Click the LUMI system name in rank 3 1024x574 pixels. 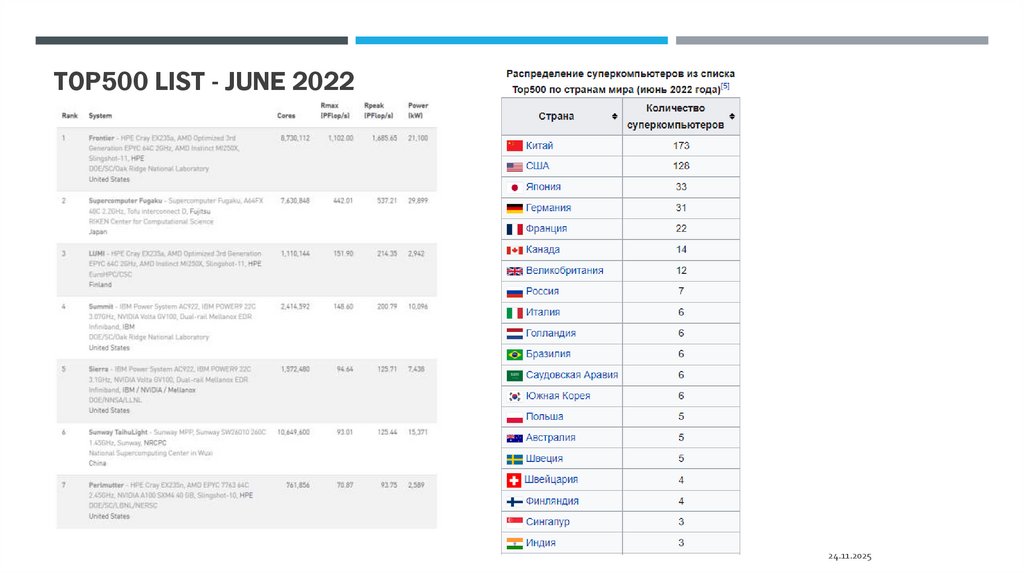pos(97,253)
